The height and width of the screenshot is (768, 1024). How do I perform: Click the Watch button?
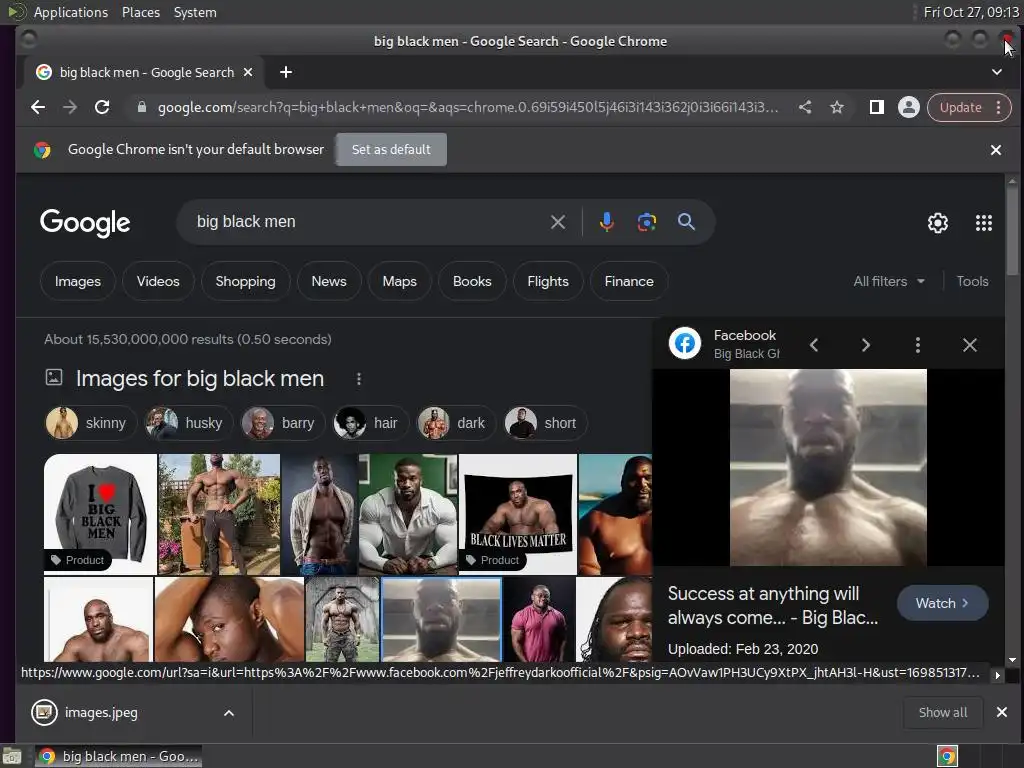click(x=942, y=603)
